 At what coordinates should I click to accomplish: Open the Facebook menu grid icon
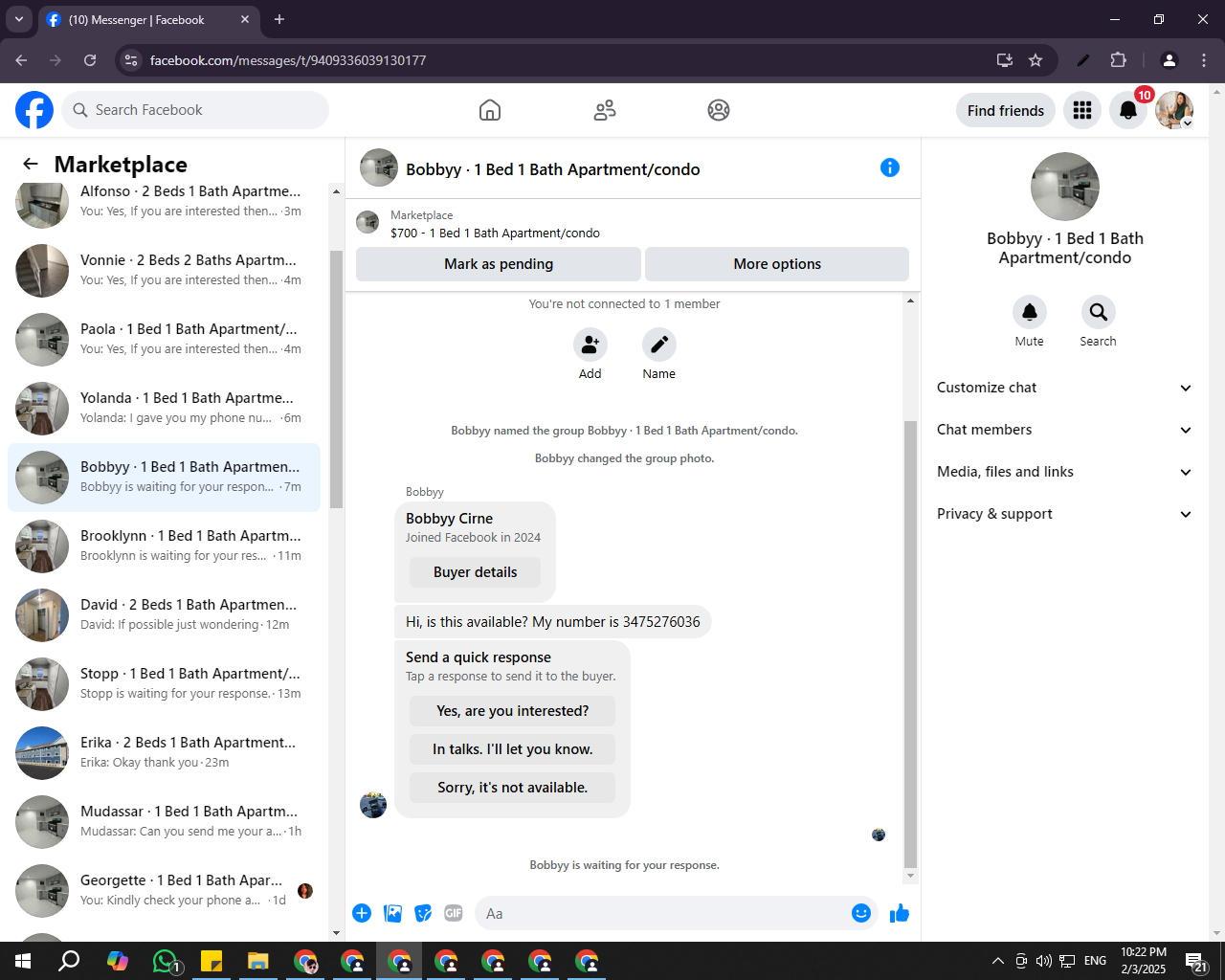1082,110
